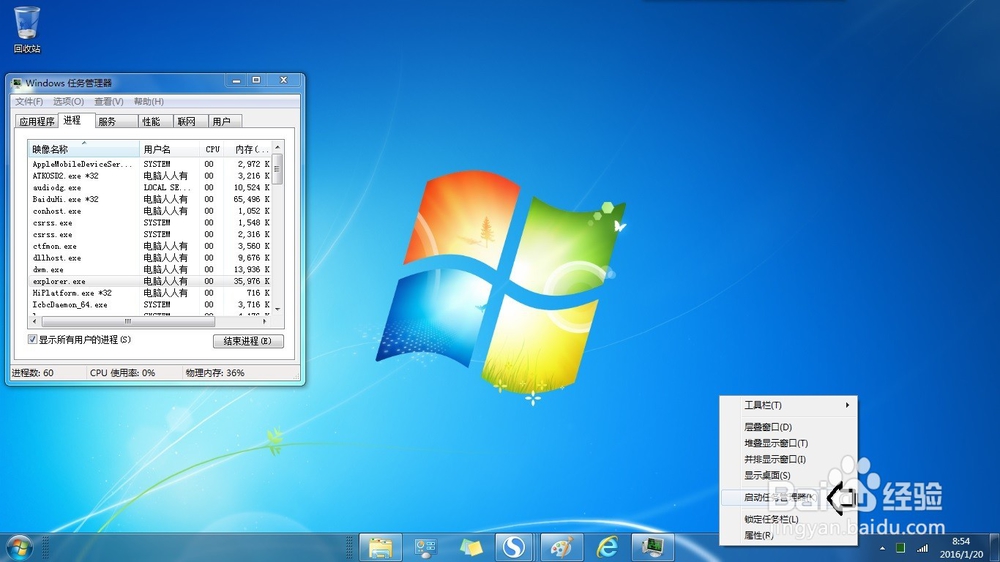Switch to the 应用程序 tab
This screenshot has width=1000, height=562.
tap(36, 121)
